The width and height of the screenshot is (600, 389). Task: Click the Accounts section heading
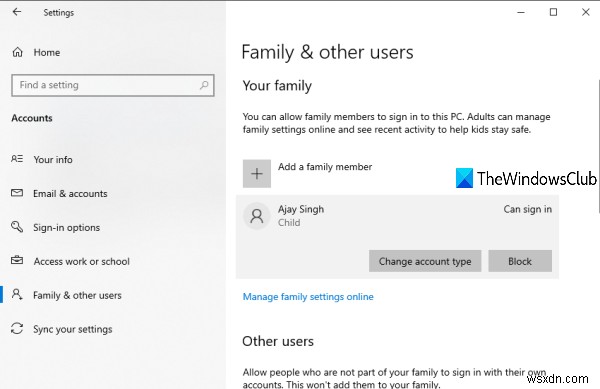(32, 118)
